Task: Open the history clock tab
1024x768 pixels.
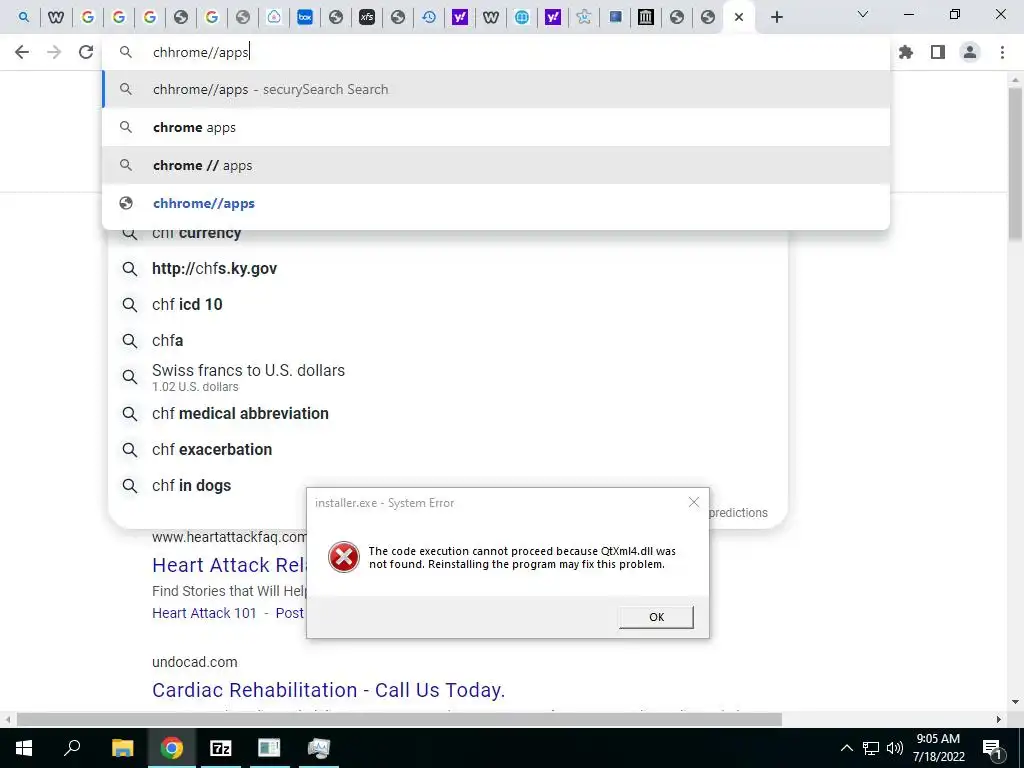Action: click(429, 17)
